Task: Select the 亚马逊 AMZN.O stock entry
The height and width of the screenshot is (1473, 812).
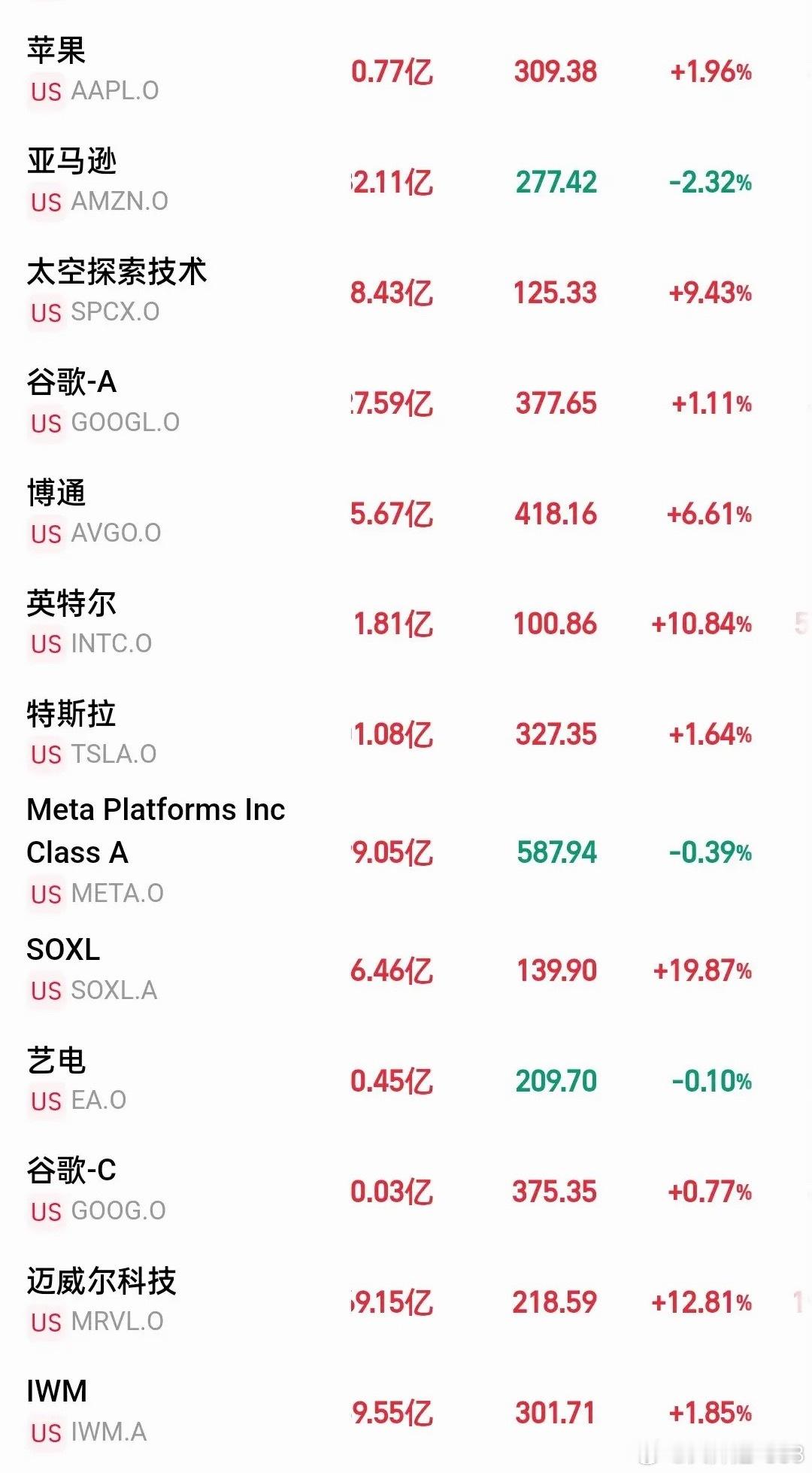Action: click(x=406, y=181)
